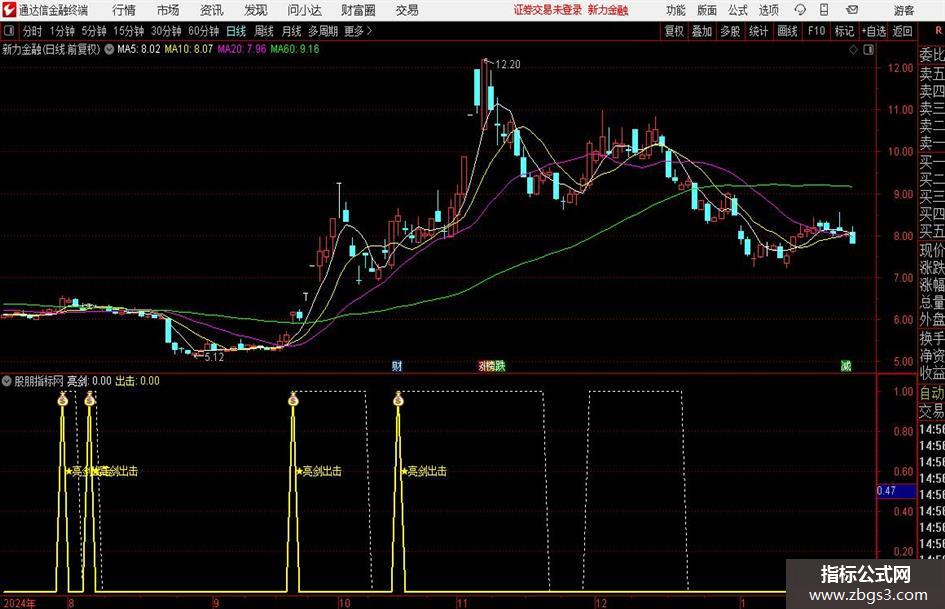945x609 pixels.
Task: Click the MA10: 8.07 indicator value
Action: [x=189, y=49]
